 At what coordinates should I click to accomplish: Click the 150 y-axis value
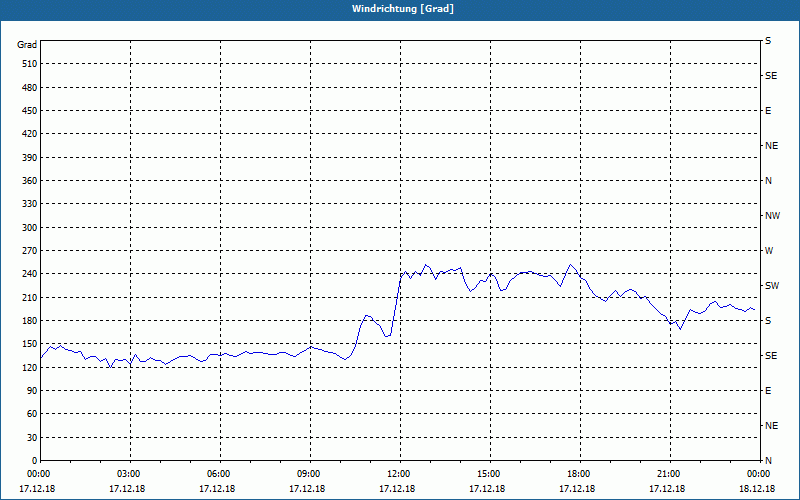tap(30, 344)
